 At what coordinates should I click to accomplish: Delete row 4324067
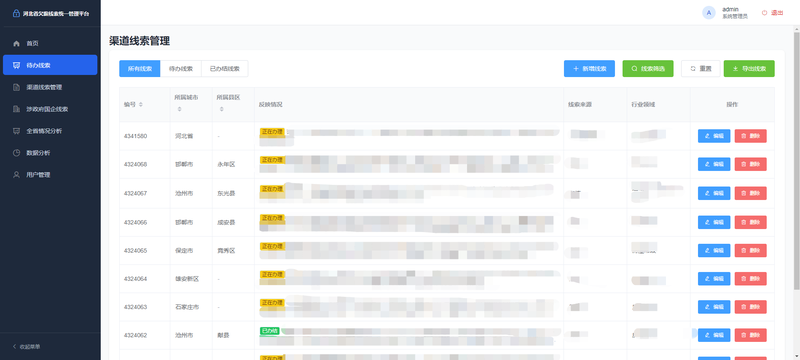tap(751, 193)
